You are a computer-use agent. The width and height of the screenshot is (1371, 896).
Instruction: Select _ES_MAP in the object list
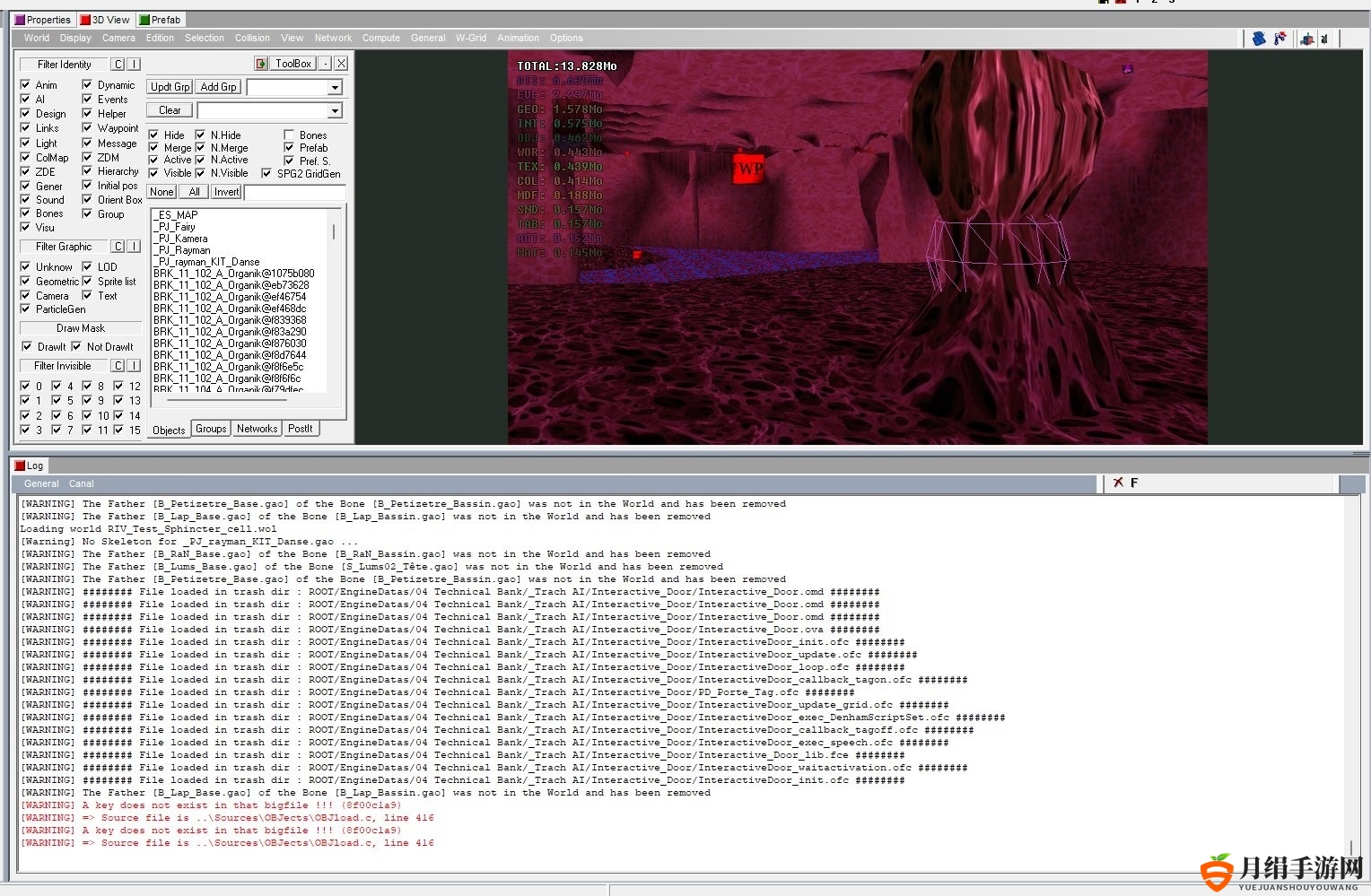coord(176,215)
